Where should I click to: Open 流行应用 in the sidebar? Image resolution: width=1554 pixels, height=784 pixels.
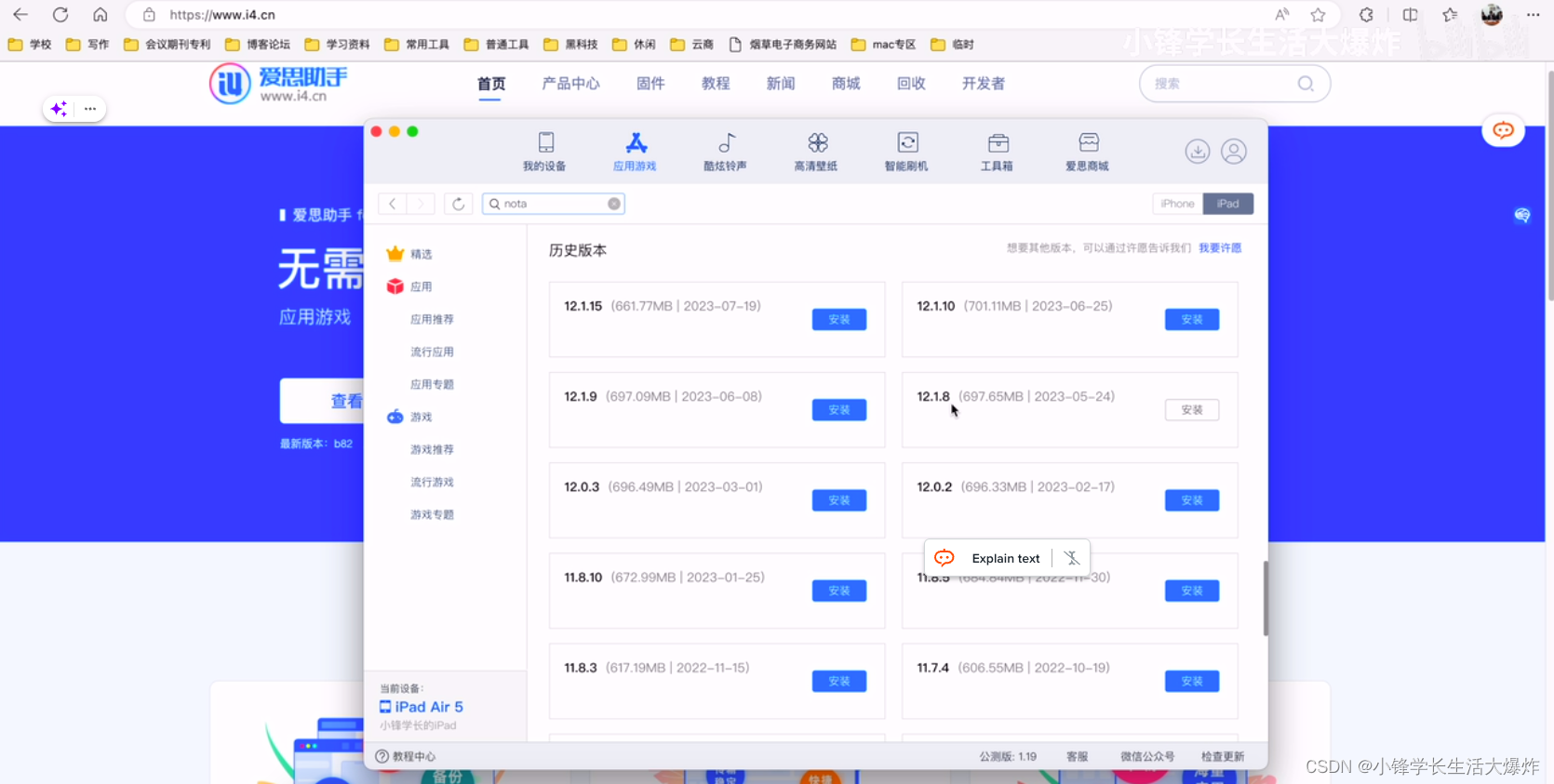coord(432,352)
